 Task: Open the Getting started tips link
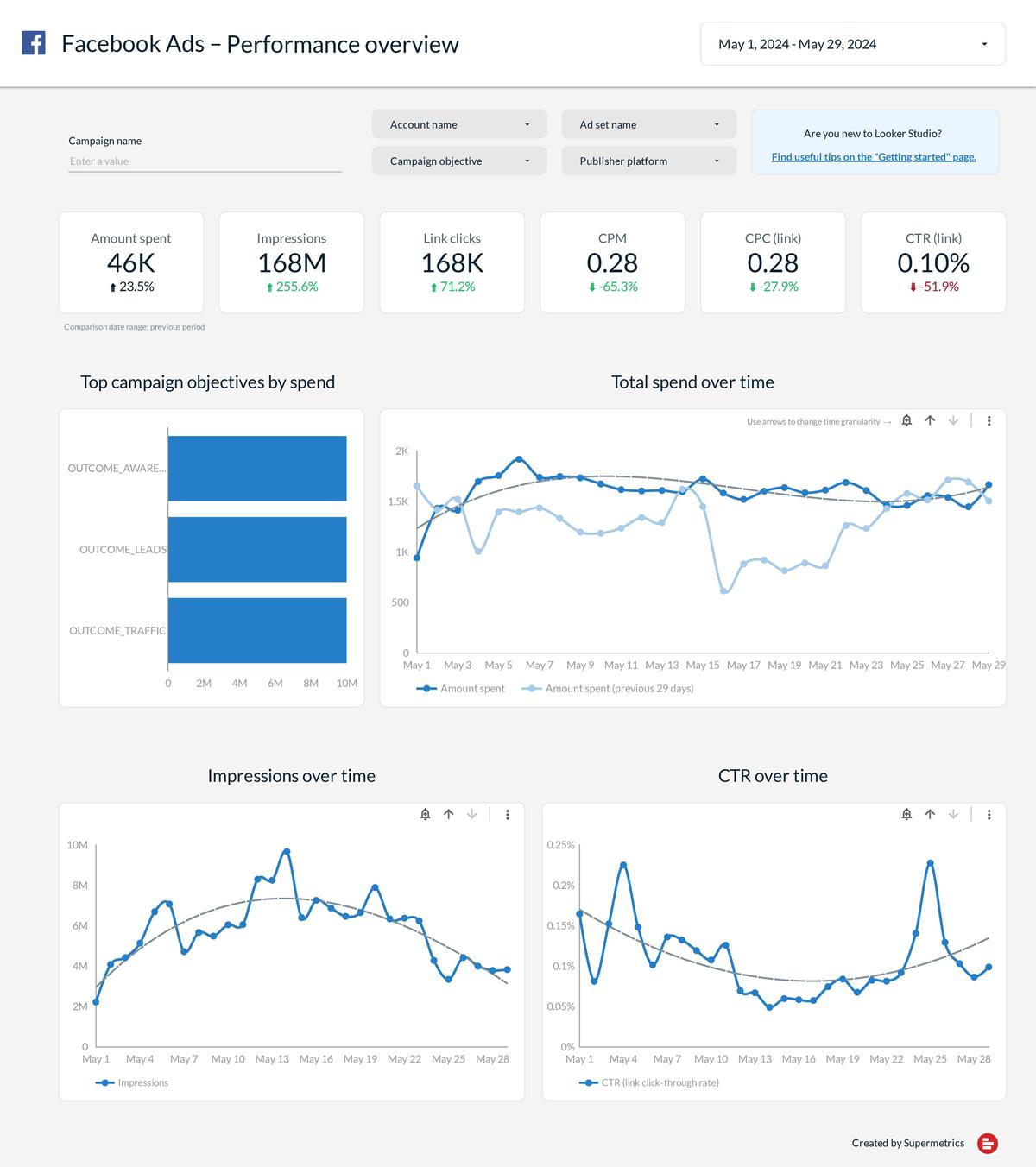click(x=874, y=156)
